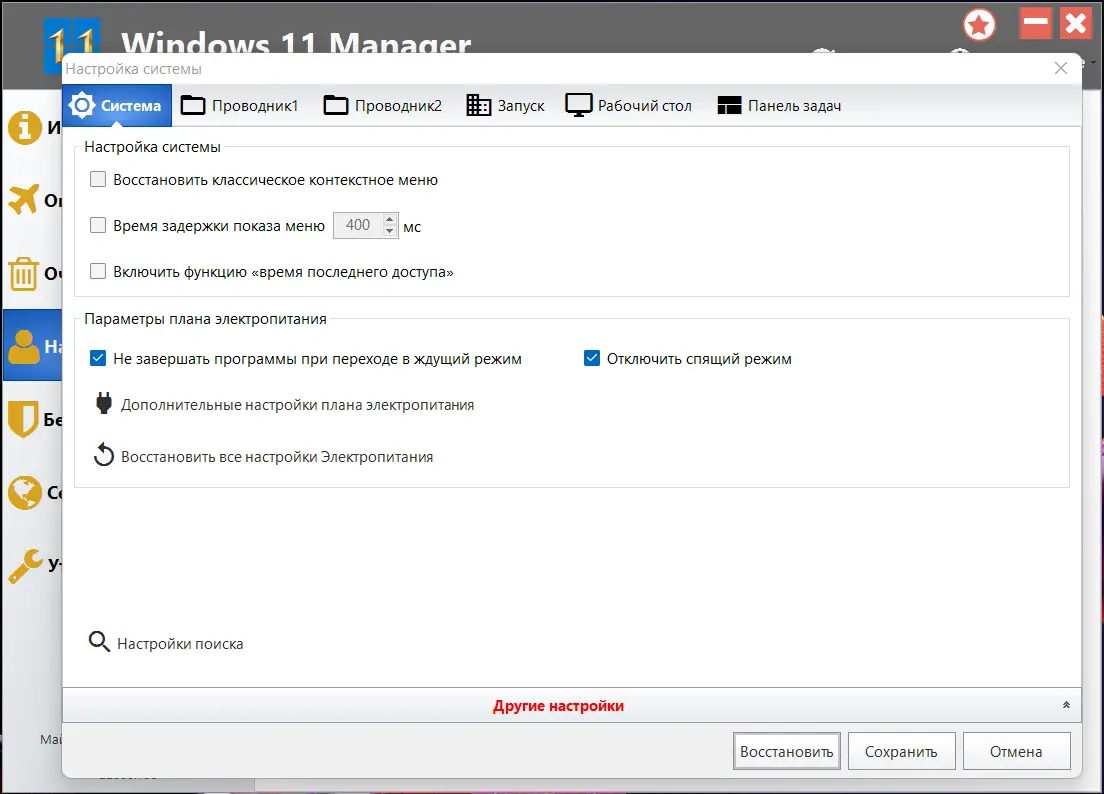Viewport: 1104px width, 794px height.
Task: Increase menu delay with the up arrow
Action: (390, 220)
